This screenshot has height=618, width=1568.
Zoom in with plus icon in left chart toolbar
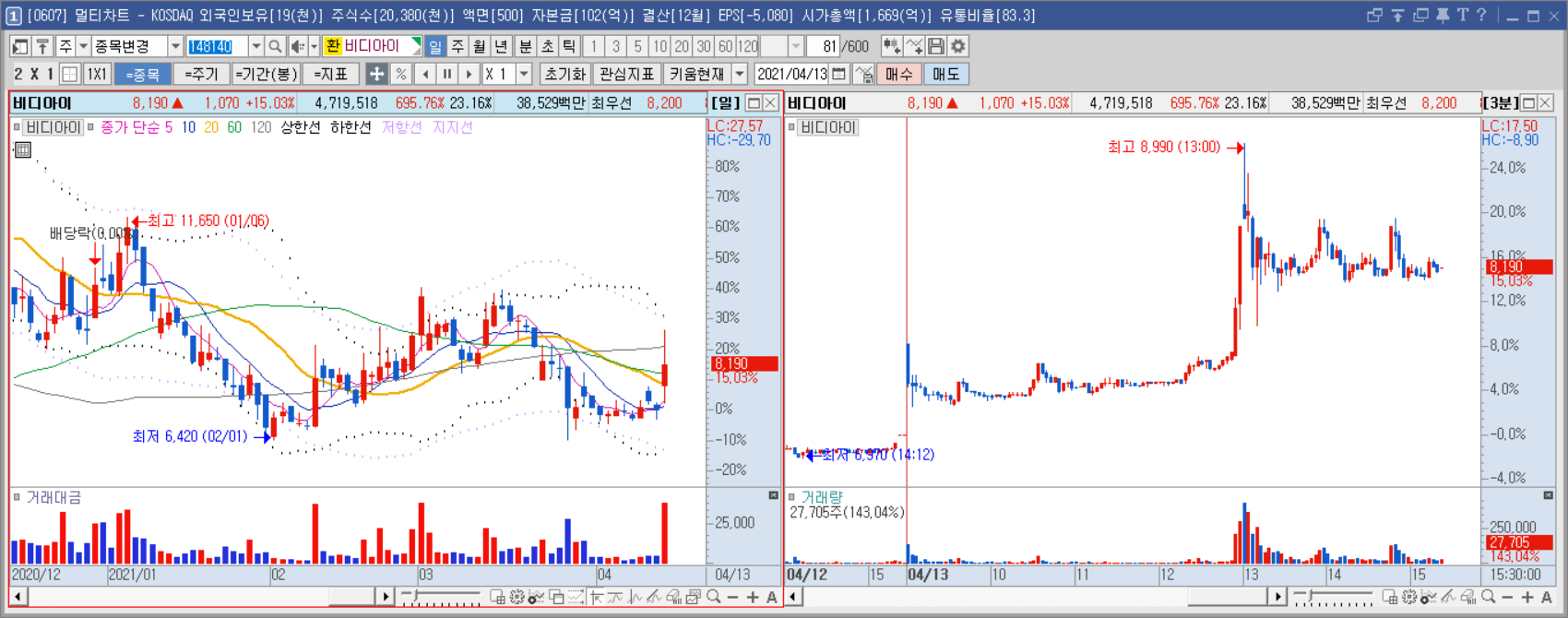(753, 598)
